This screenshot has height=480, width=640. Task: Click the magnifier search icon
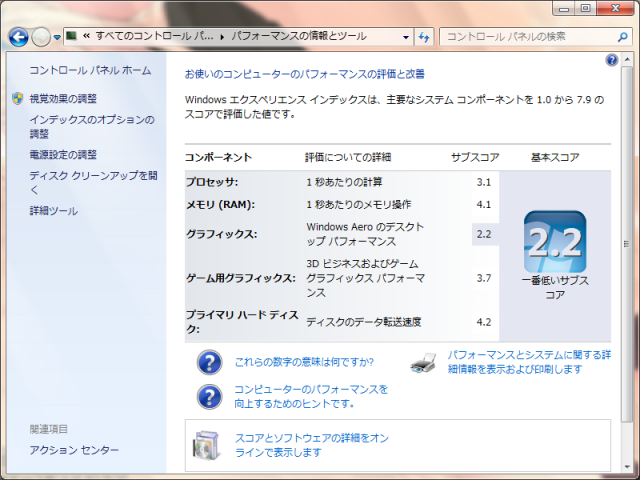622,37
